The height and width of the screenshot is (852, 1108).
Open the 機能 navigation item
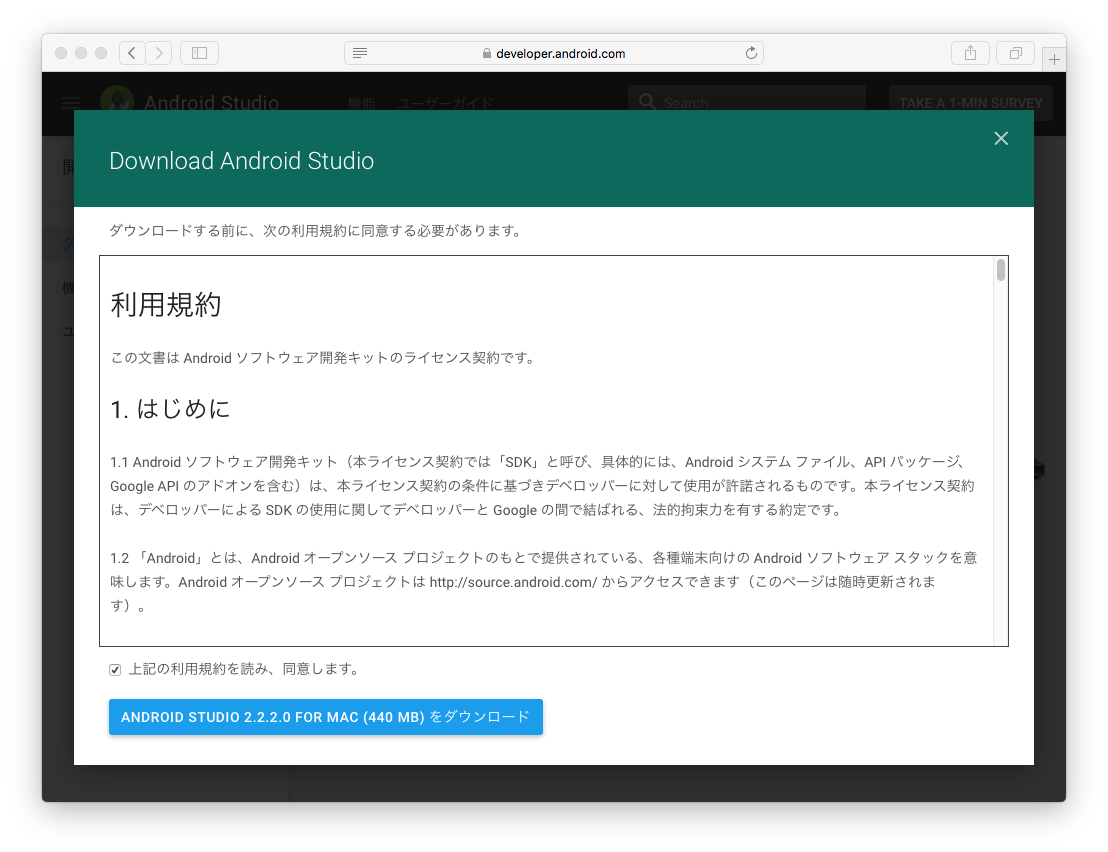[362, 104]
